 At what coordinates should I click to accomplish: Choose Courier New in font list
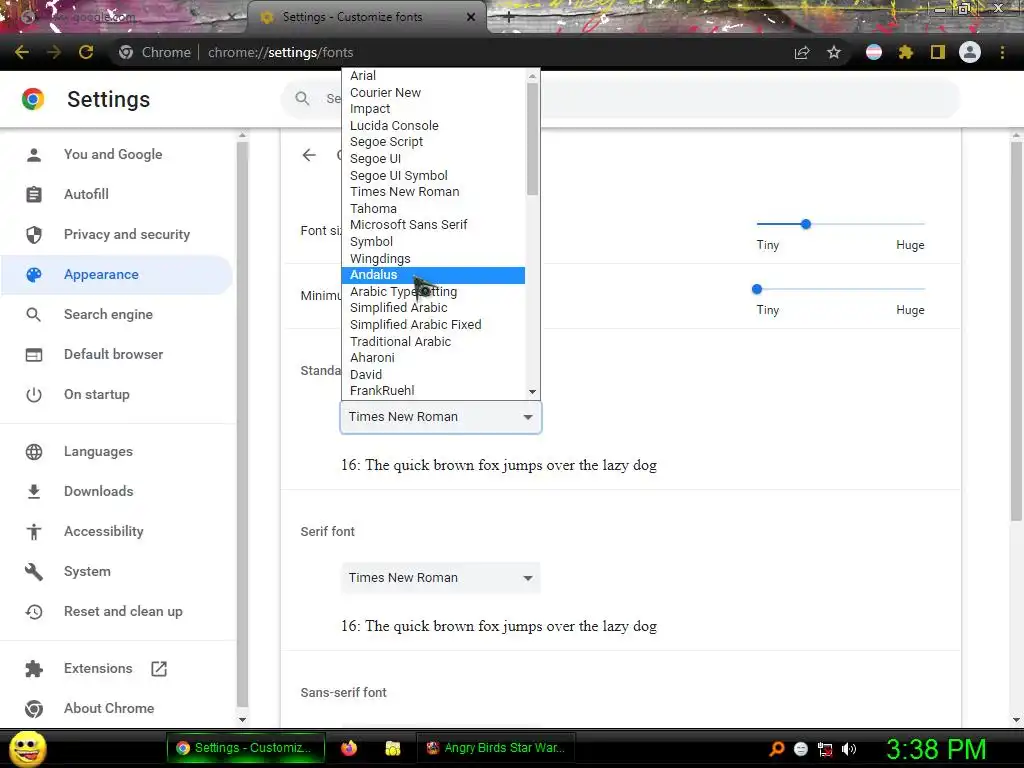(x=433, y=93)
